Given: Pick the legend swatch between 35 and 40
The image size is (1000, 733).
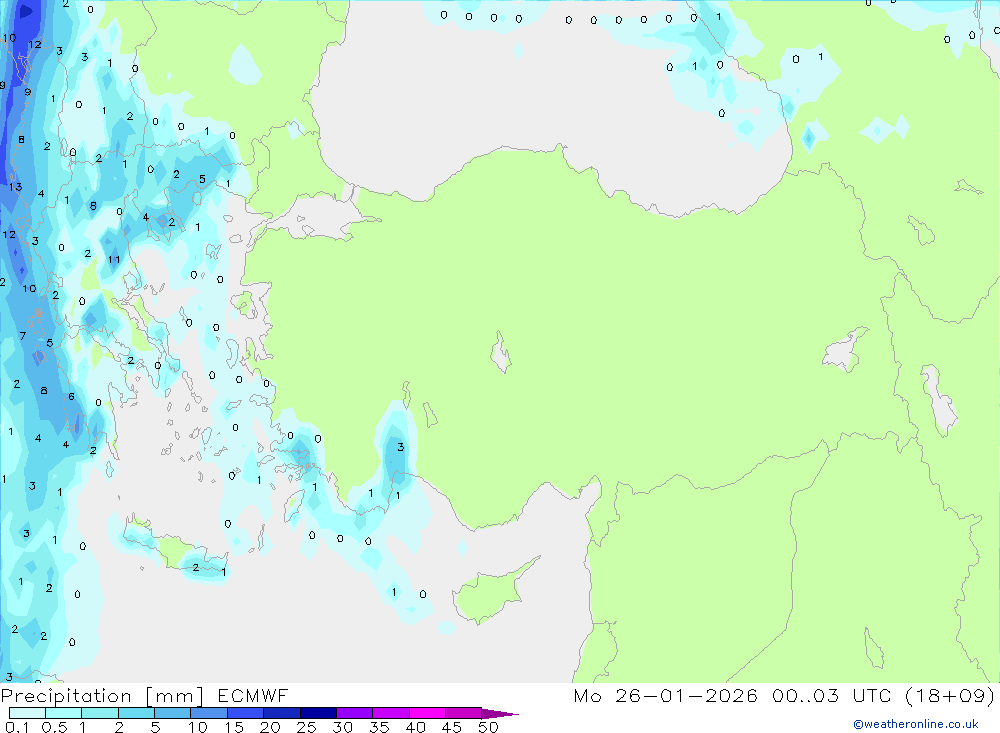Looking at the screenshot, I should tap(391, 713).
